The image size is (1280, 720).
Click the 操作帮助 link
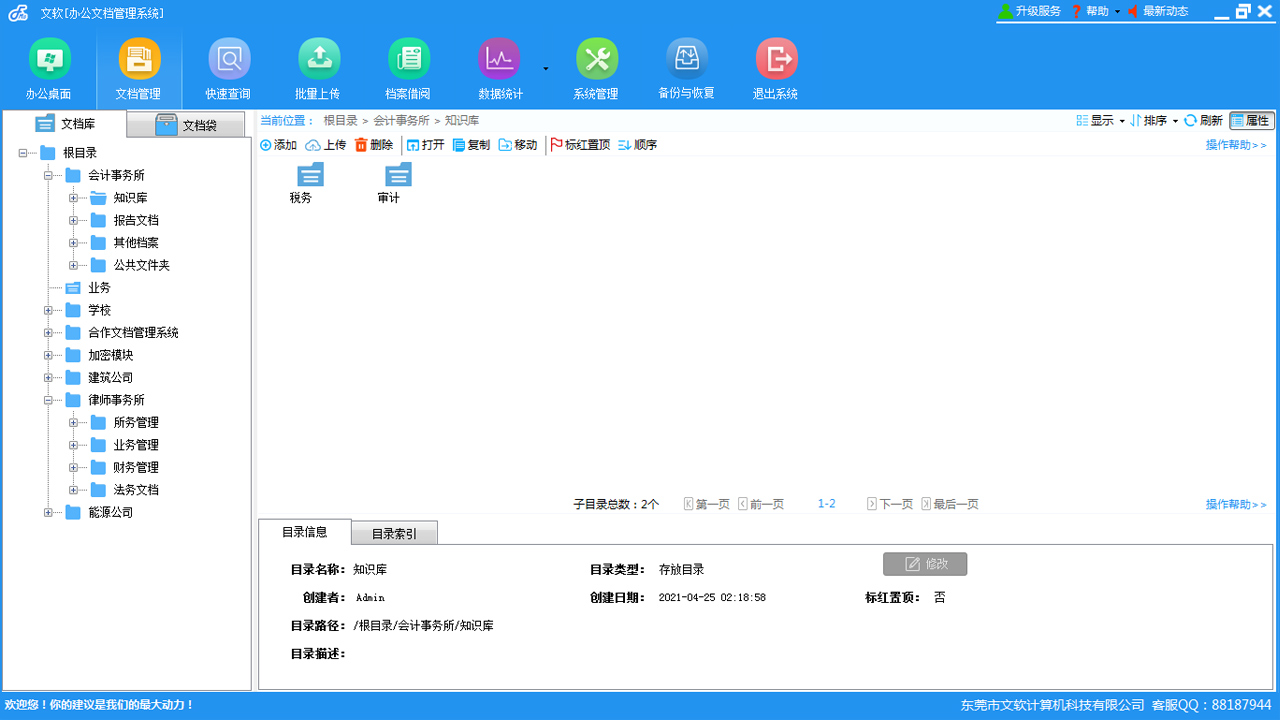point(1231,144)
